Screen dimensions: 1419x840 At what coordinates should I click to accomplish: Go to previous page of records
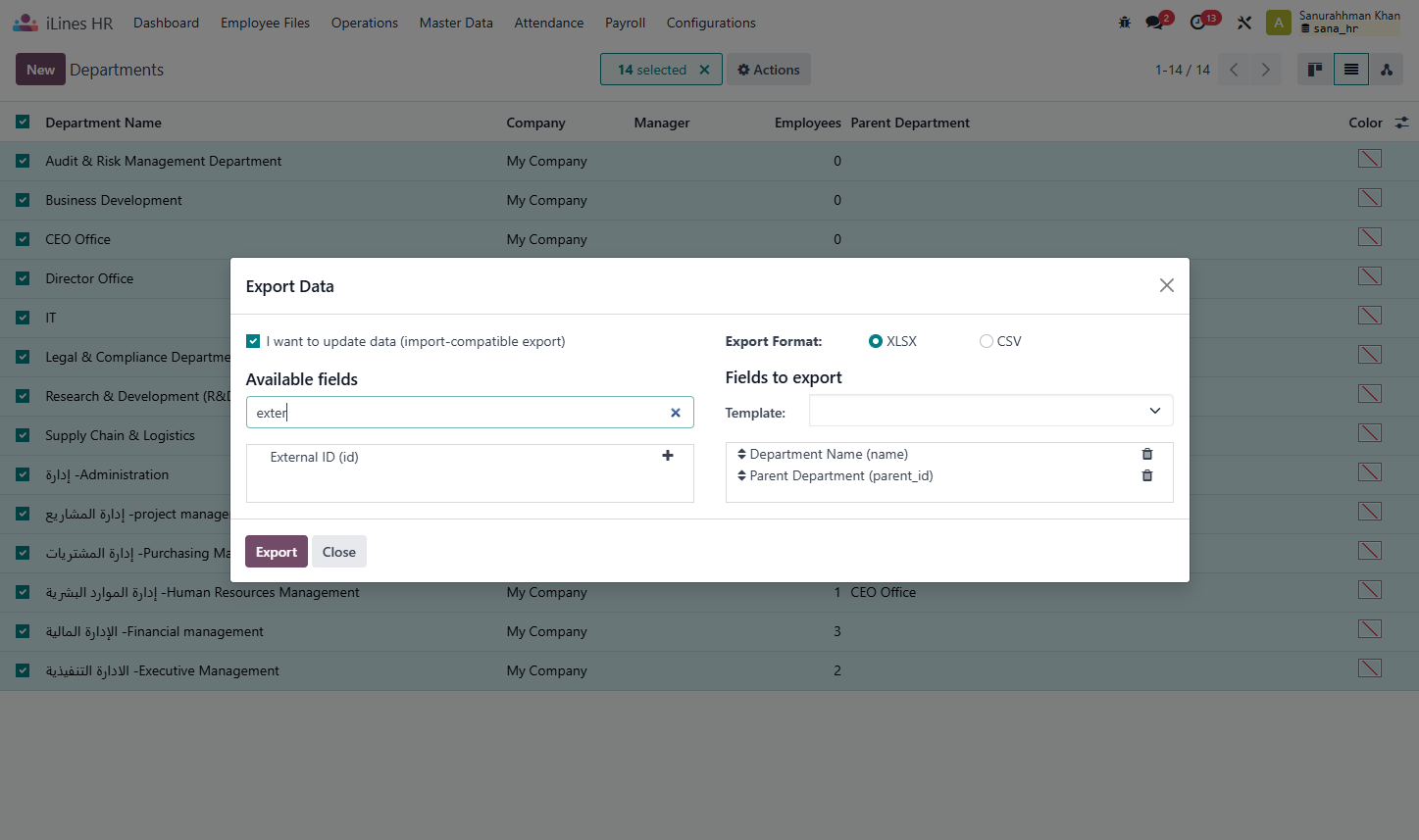[x=1234, y=70]
